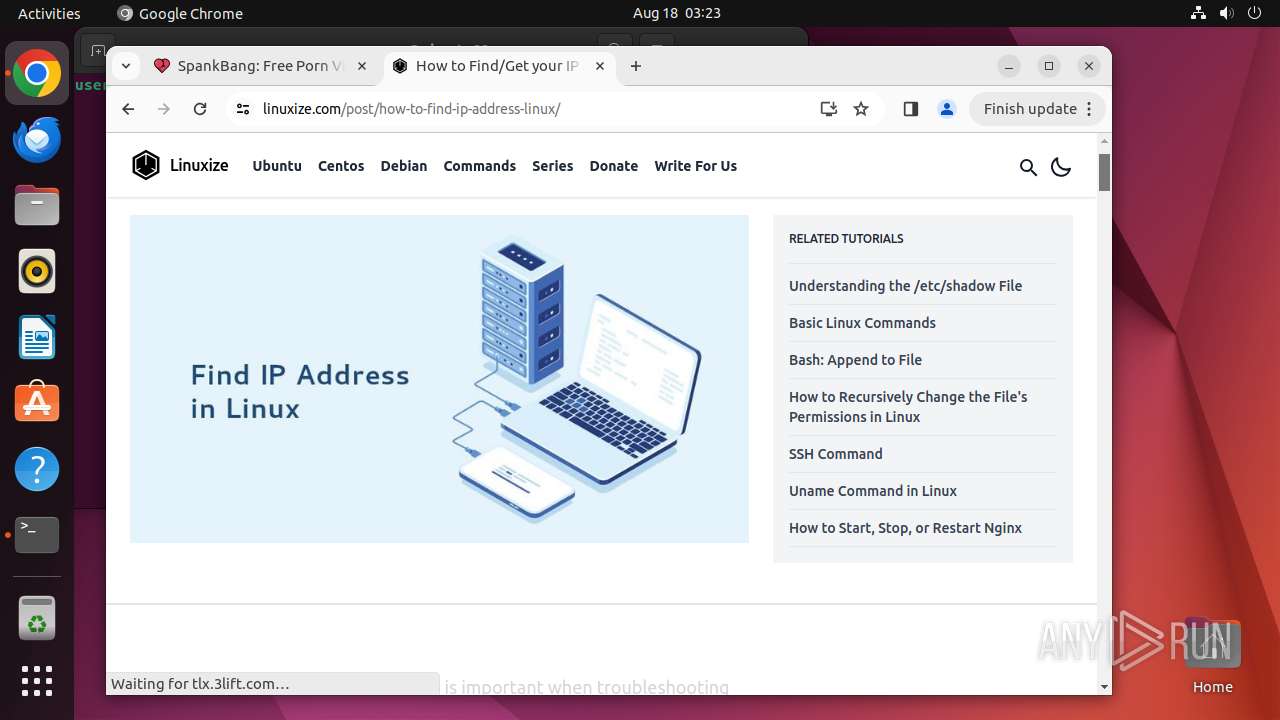This screenshot has width=1280, height=720.
Task: Show Applications grid in dock
Action: click(37, 681)
